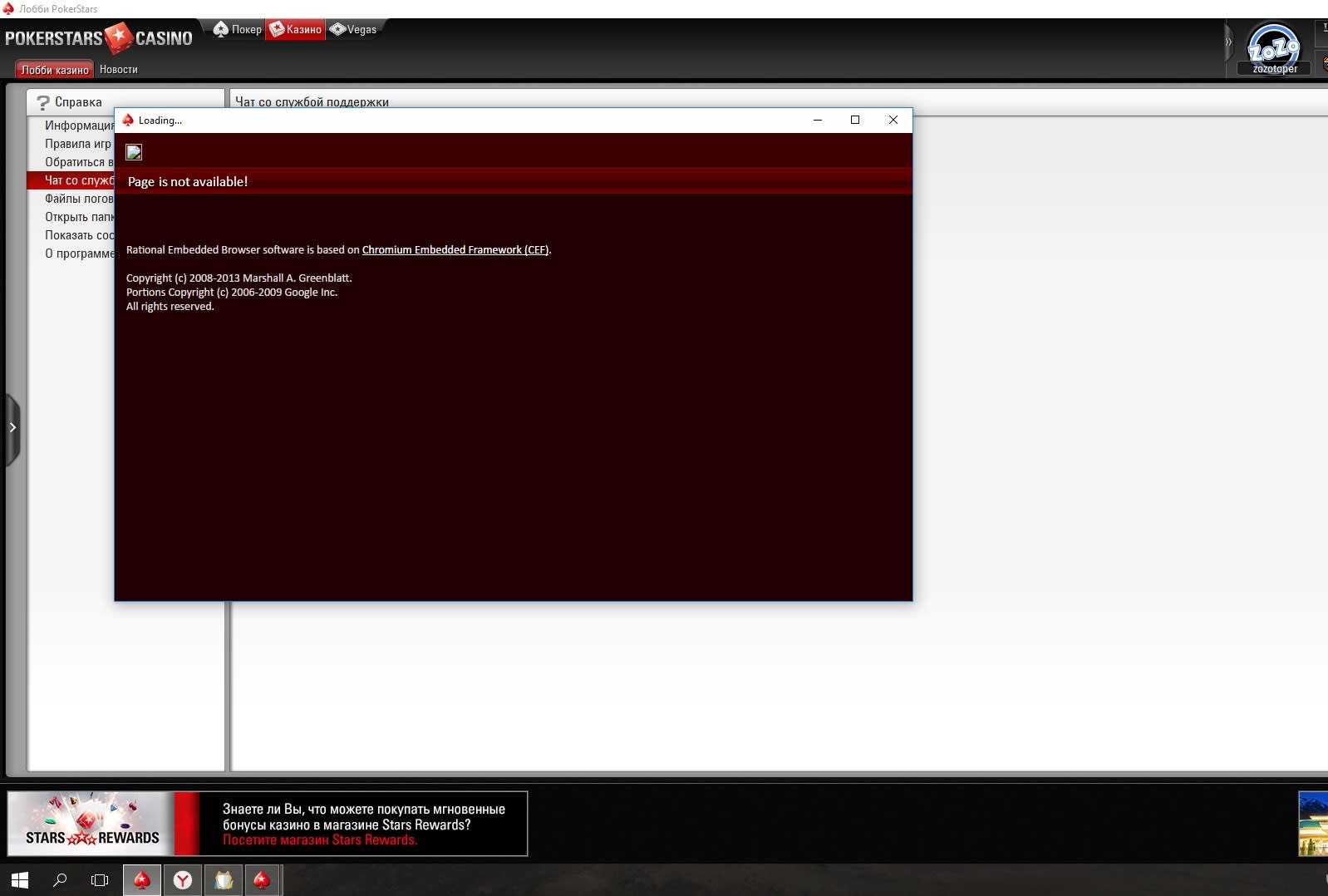Click the zozotoper avatar image

(x=1274, y=43)
